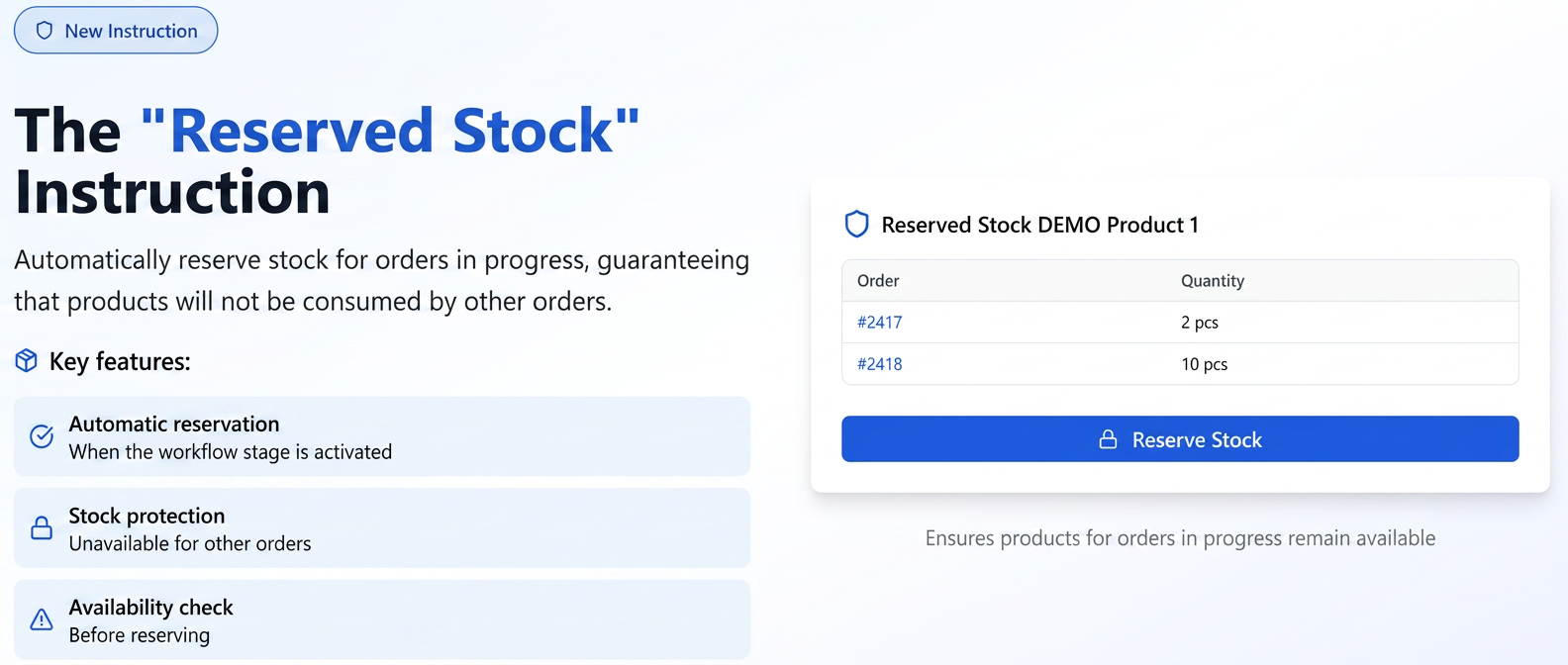Open order #2417 link
1568x665 pixels.
point(879,323)
